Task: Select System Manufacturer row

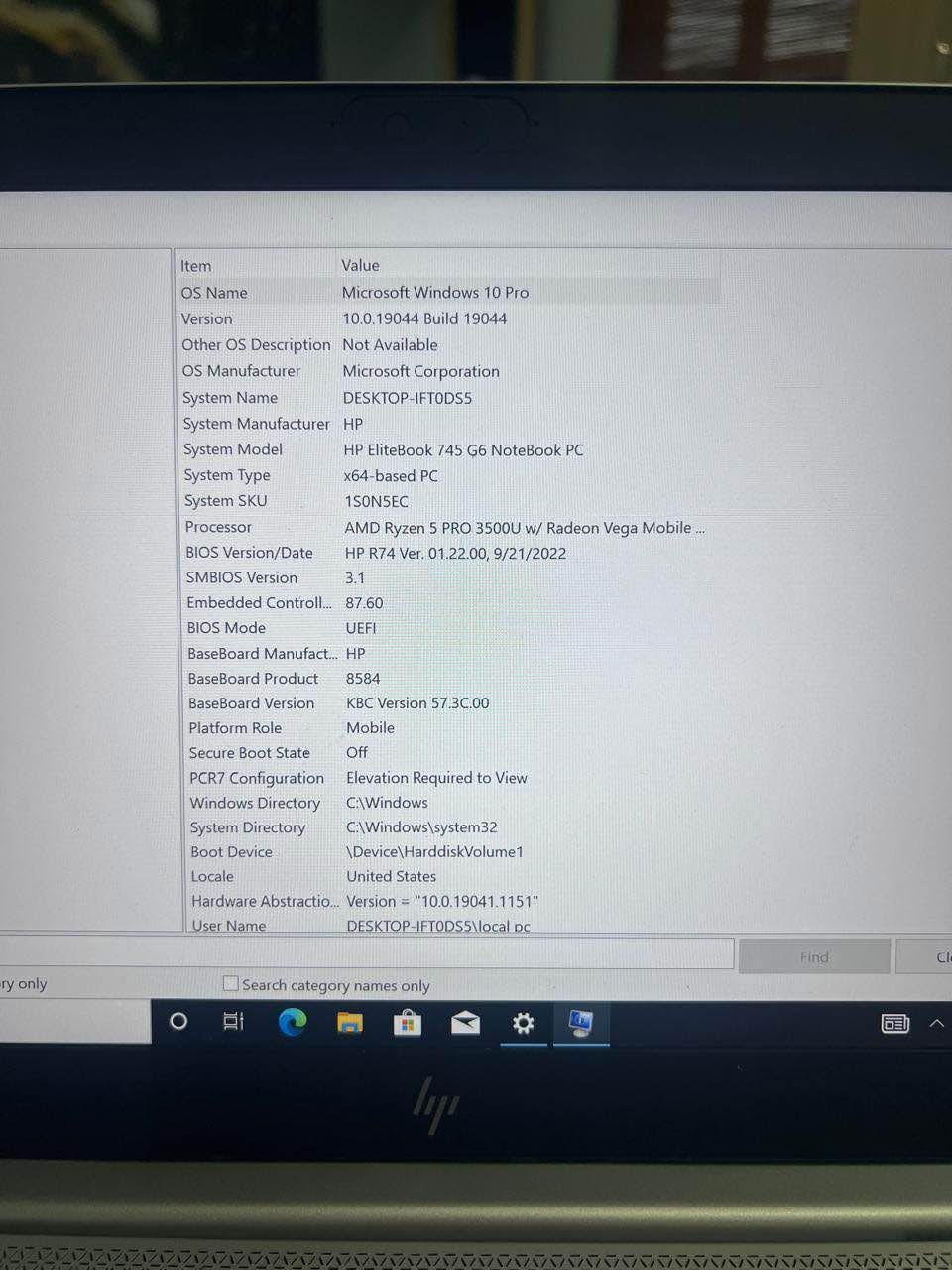Action: [449, 424]
